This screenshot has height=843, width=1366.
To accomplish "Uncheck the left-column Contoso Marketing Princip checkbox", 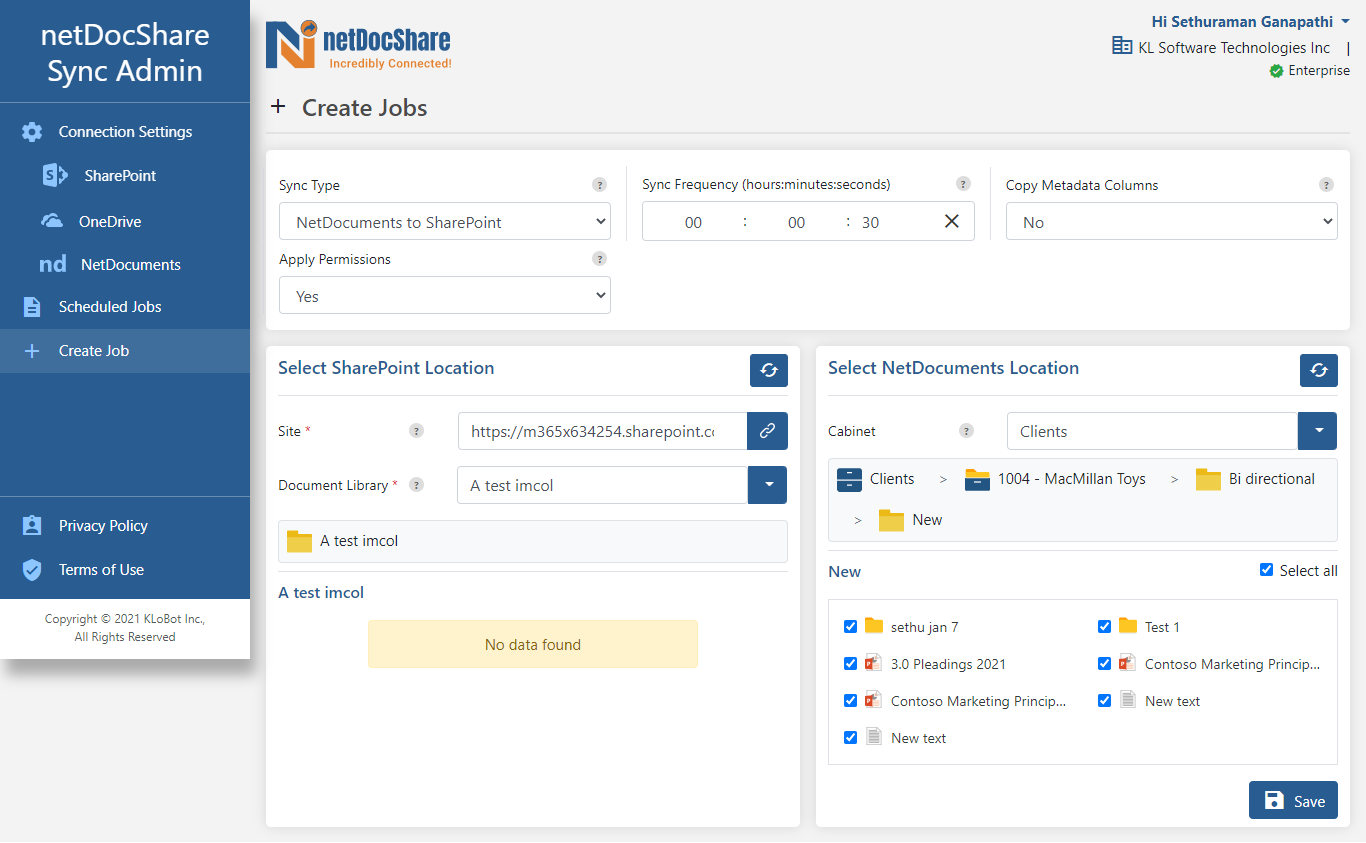I will 850,701.
